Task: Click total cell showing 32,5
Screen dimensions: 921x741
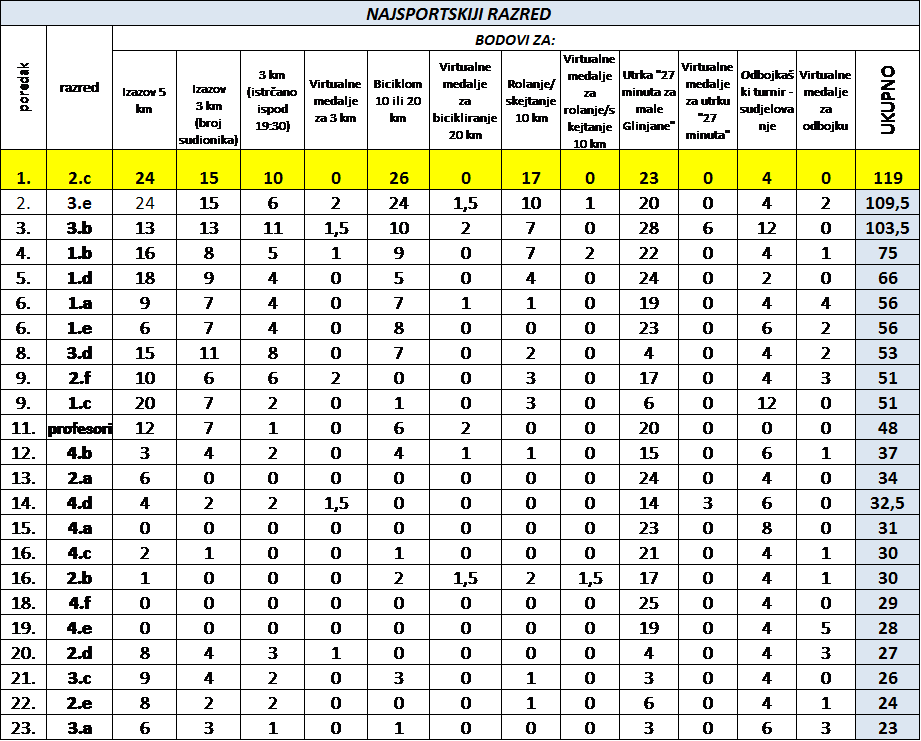Action: pyautogui.click(x=888, y=503)
